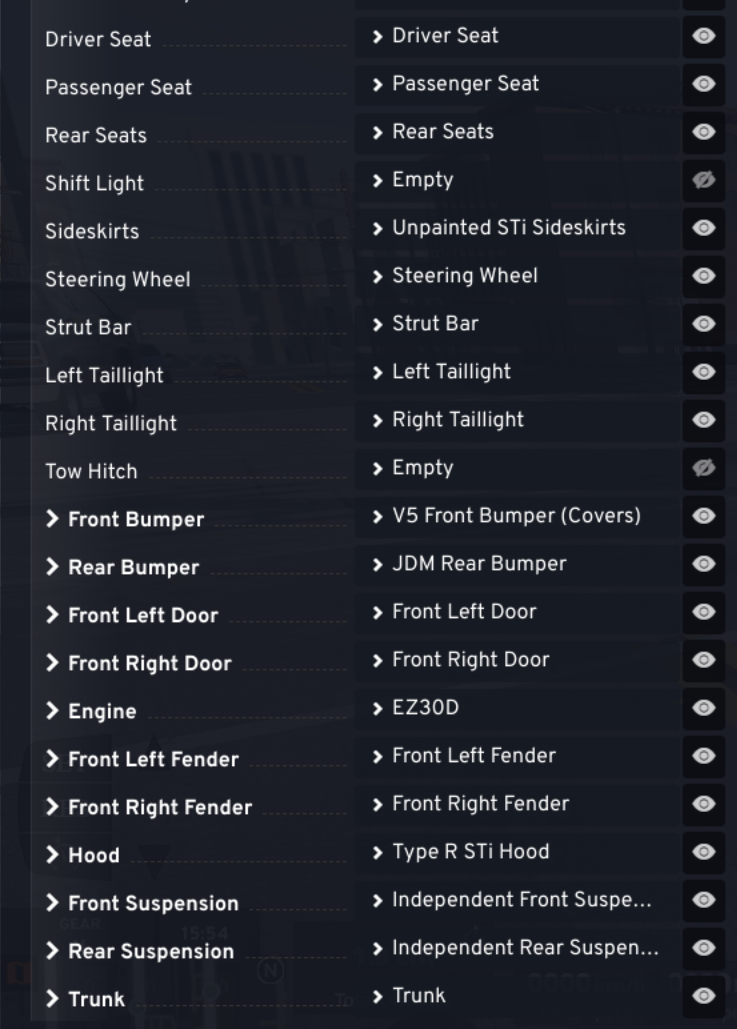This screenshot has width=737, height=1029.
Task: Select the Hood tree item label
Action: point(94,855)
